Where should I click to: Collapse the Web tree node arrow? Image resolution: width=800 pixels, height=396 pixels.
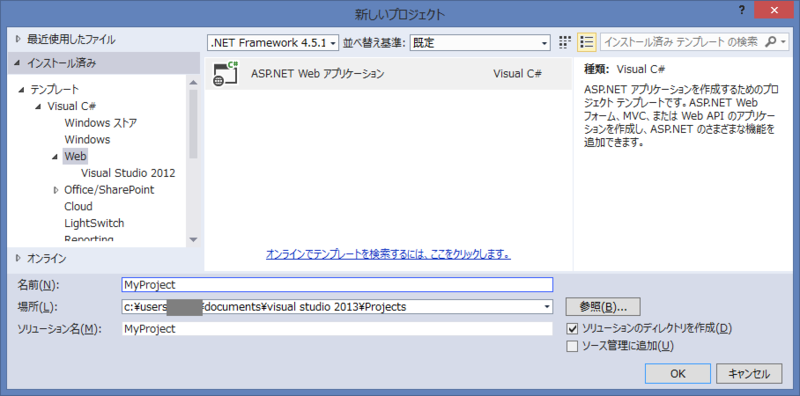(55, 157)
